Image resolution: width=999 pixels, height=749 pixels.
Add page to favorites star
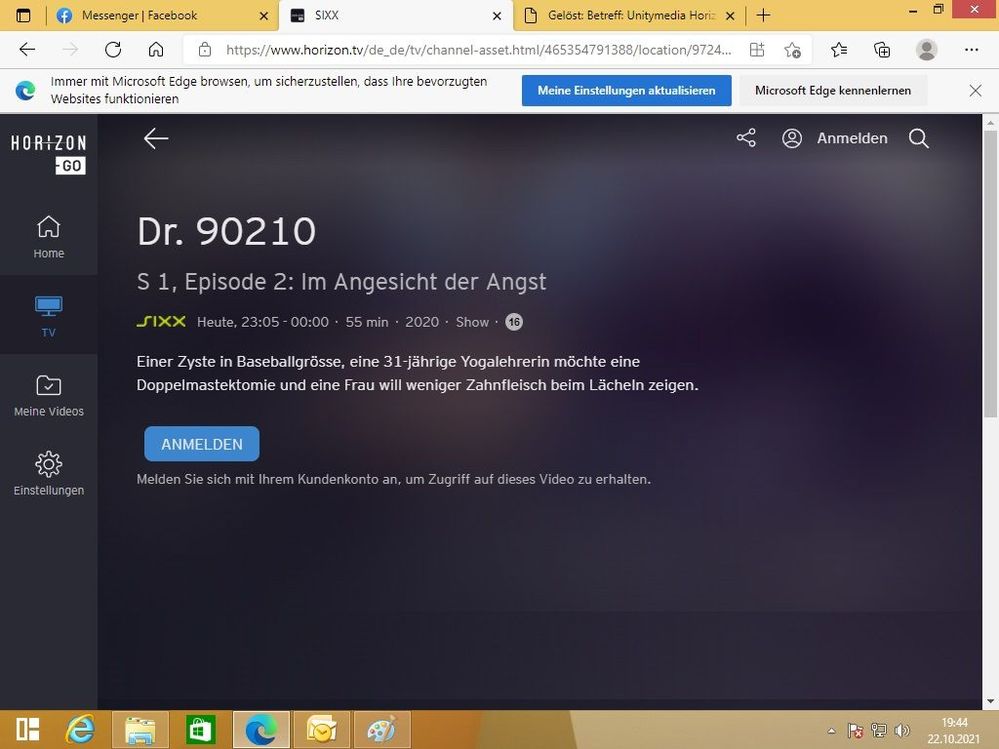tap(792, 50)
